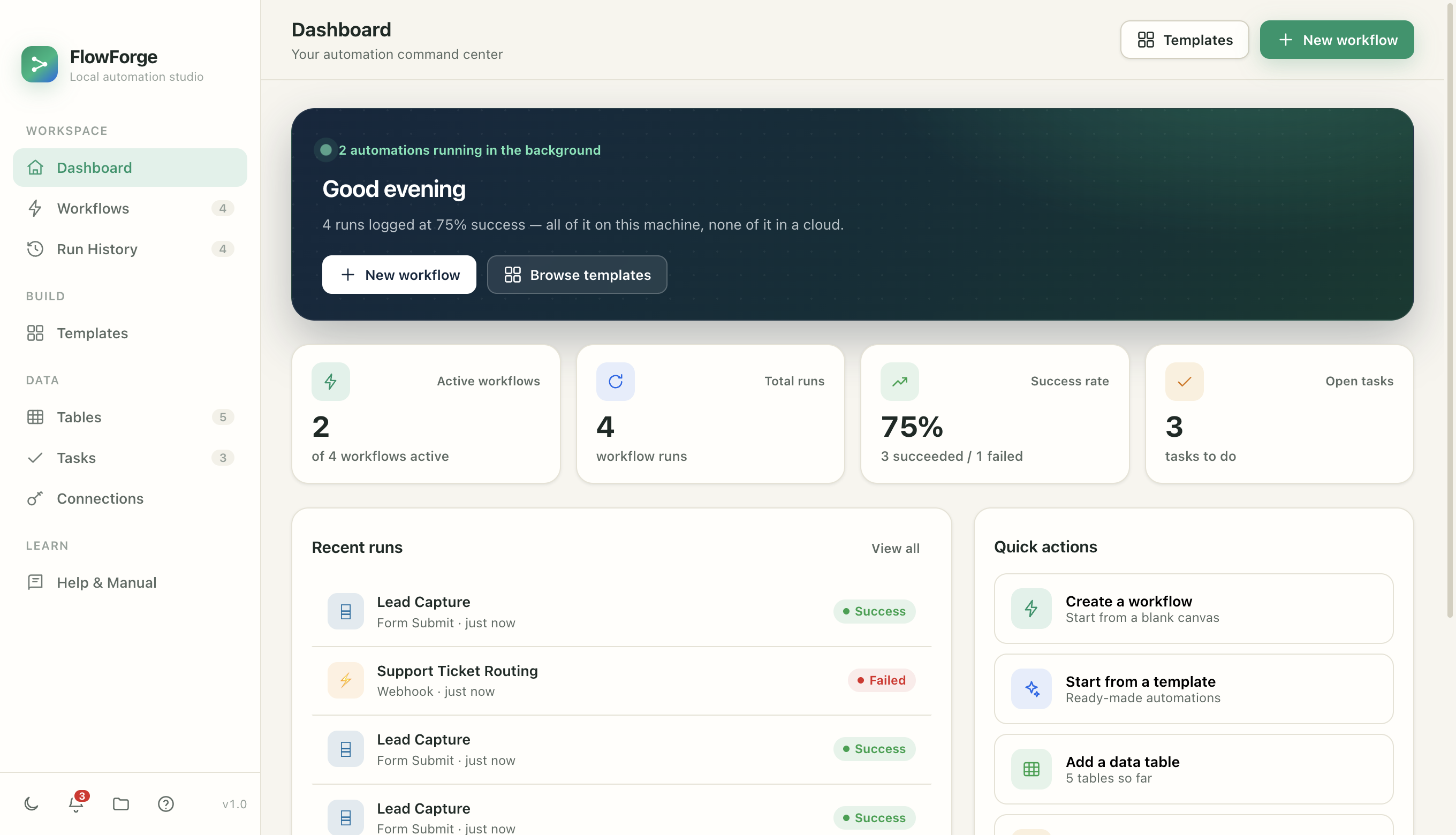Screen dimensions: 1456x835
Task: Open Help & Manual
Action: pyautogui.click(x=130, y=583)
